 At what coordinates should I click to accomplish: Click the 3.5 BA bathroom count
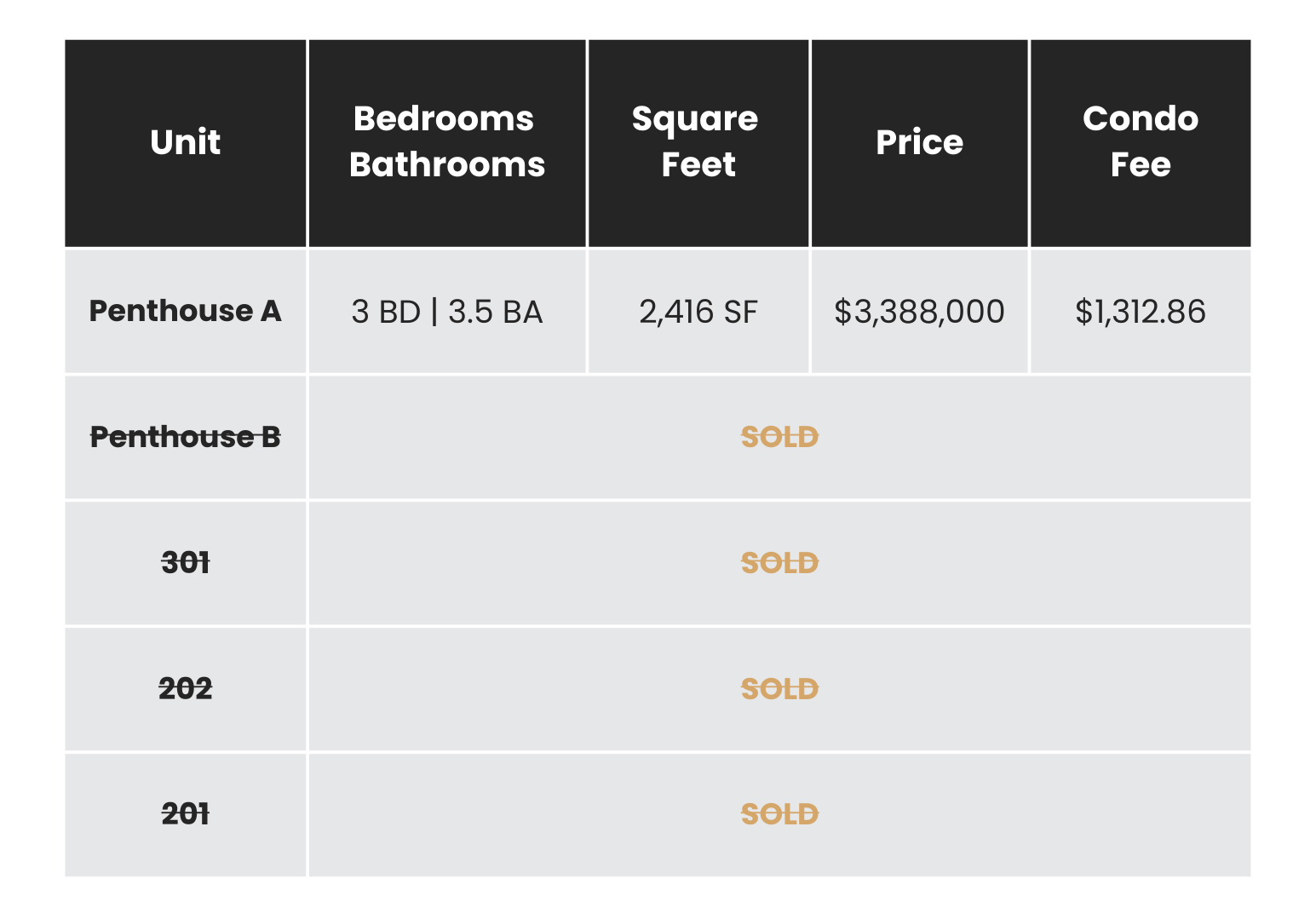pyautogui.click(x=495, y=312)
